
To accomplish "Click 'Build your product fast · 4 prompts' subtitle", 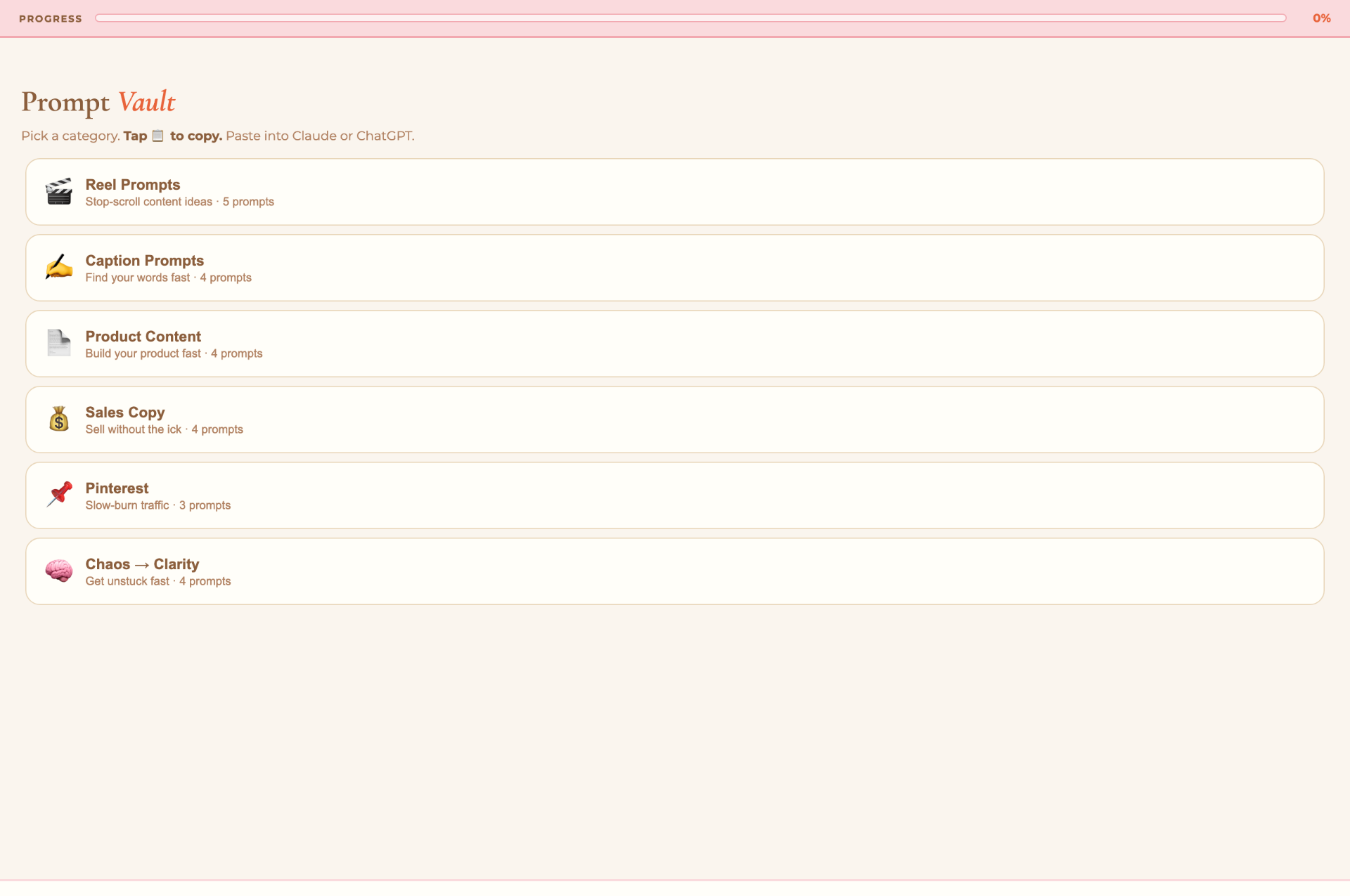I will [174, 353].
